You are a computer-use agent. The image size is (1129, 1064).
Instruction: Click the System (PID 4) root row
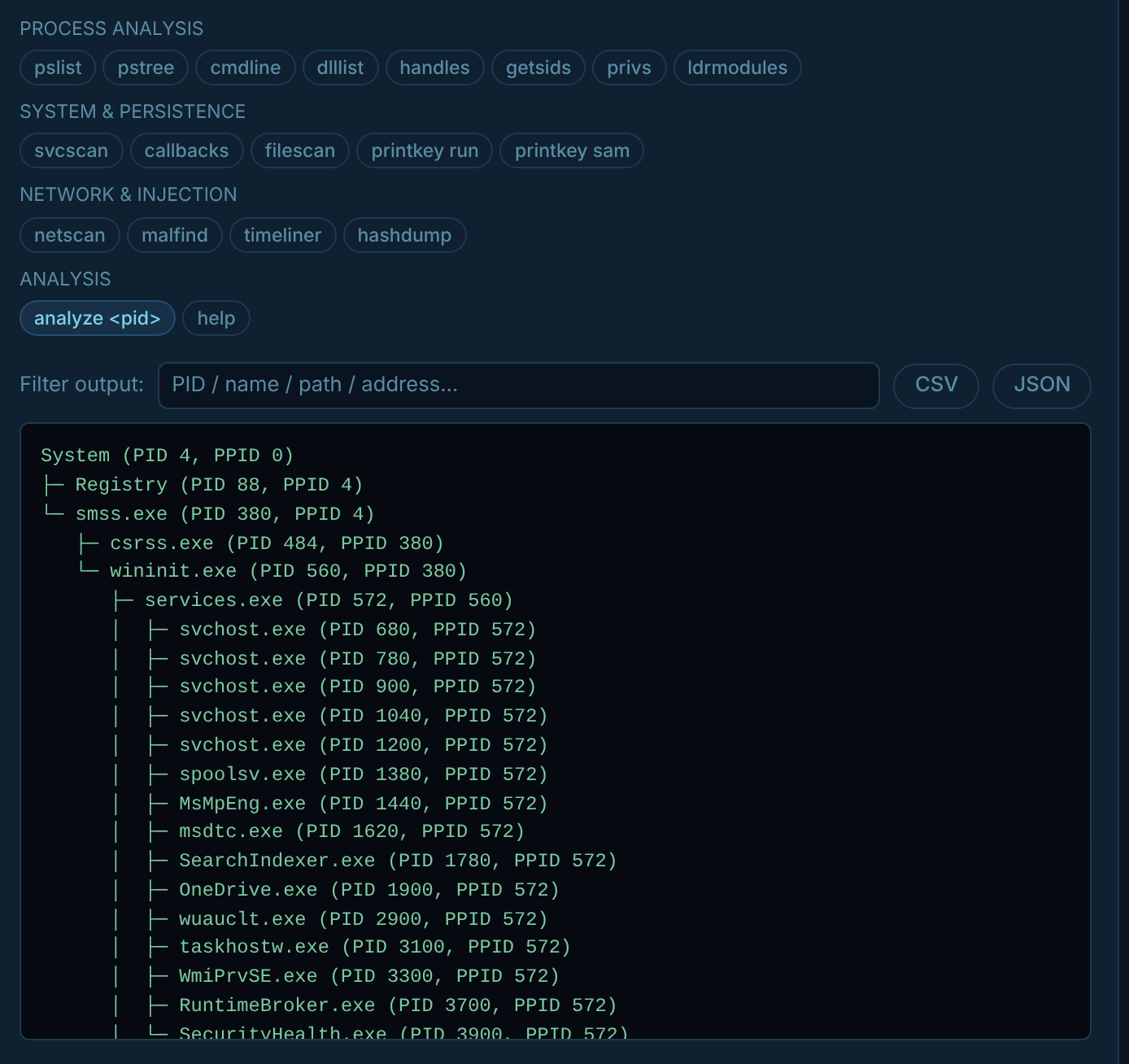[167, 456]
